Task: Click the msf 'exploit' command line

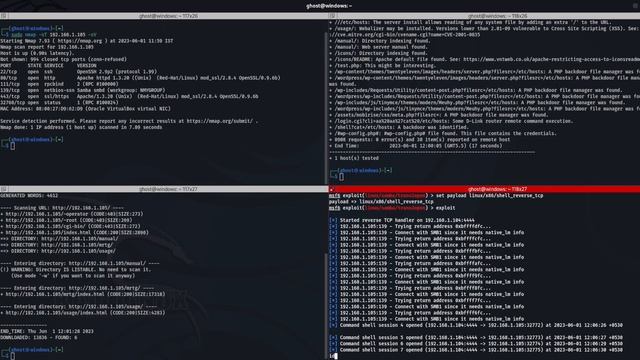Action: click(392, 208)
